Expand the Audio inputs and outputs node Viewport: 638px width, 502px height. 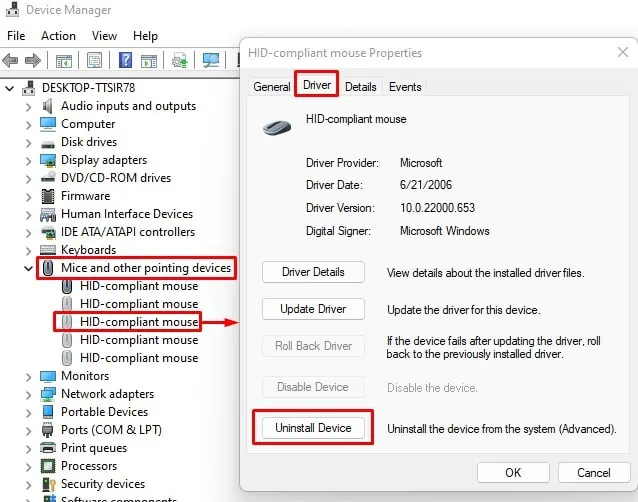pos(28,107)
